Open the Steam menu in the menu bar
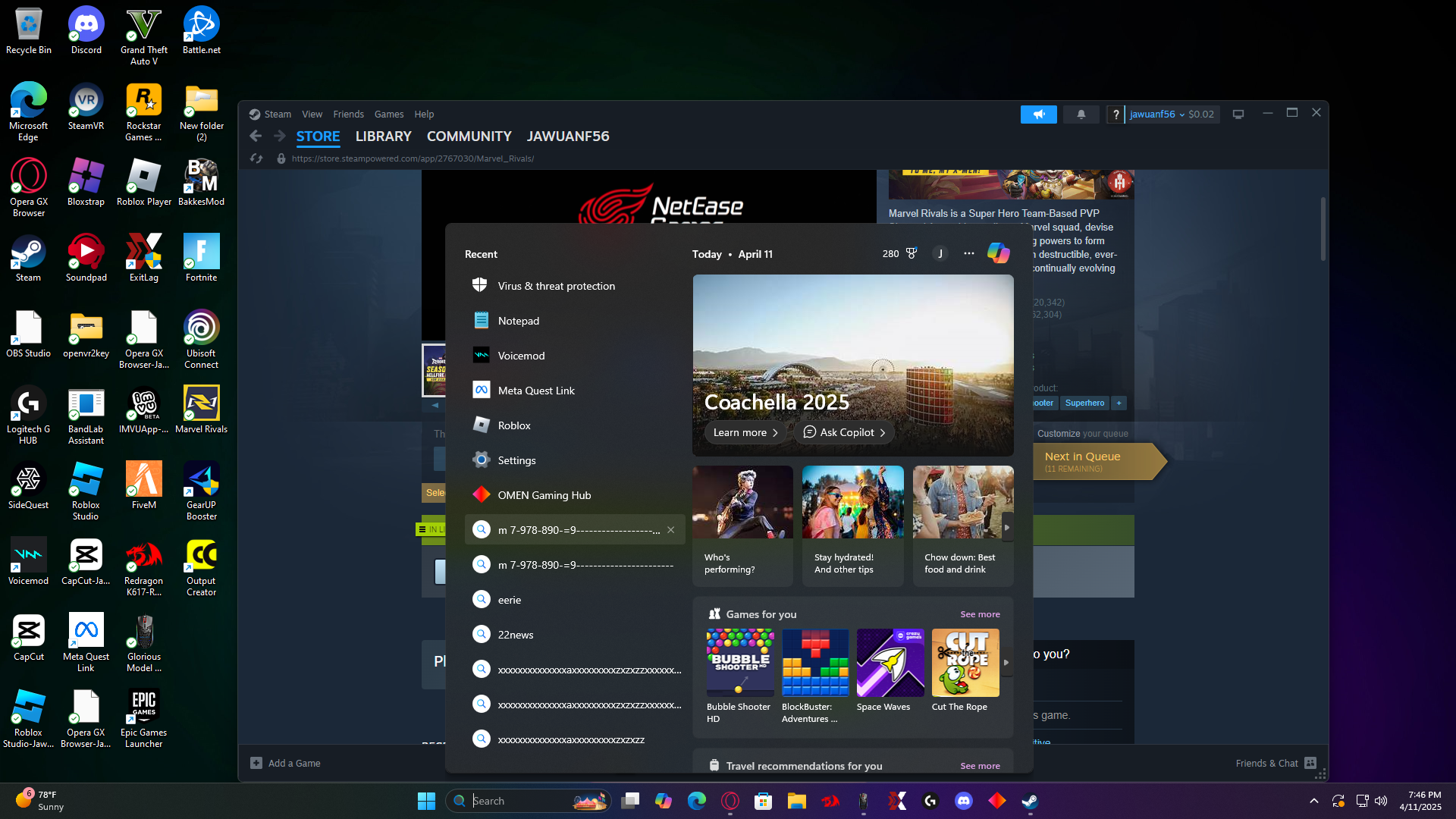The height and width of the screenshot is (819, 1456). pos(278,115)
